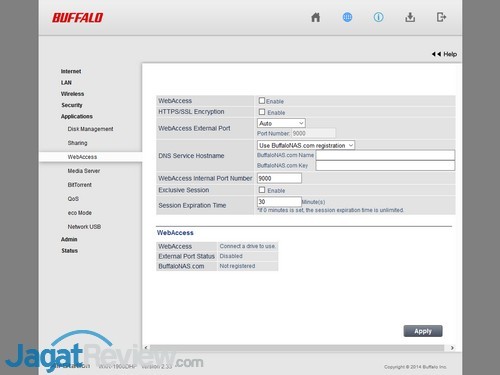The image size is (500, 375).
Task: Click the horizontal scrollbar left arrow
Action: click(146, 348)
